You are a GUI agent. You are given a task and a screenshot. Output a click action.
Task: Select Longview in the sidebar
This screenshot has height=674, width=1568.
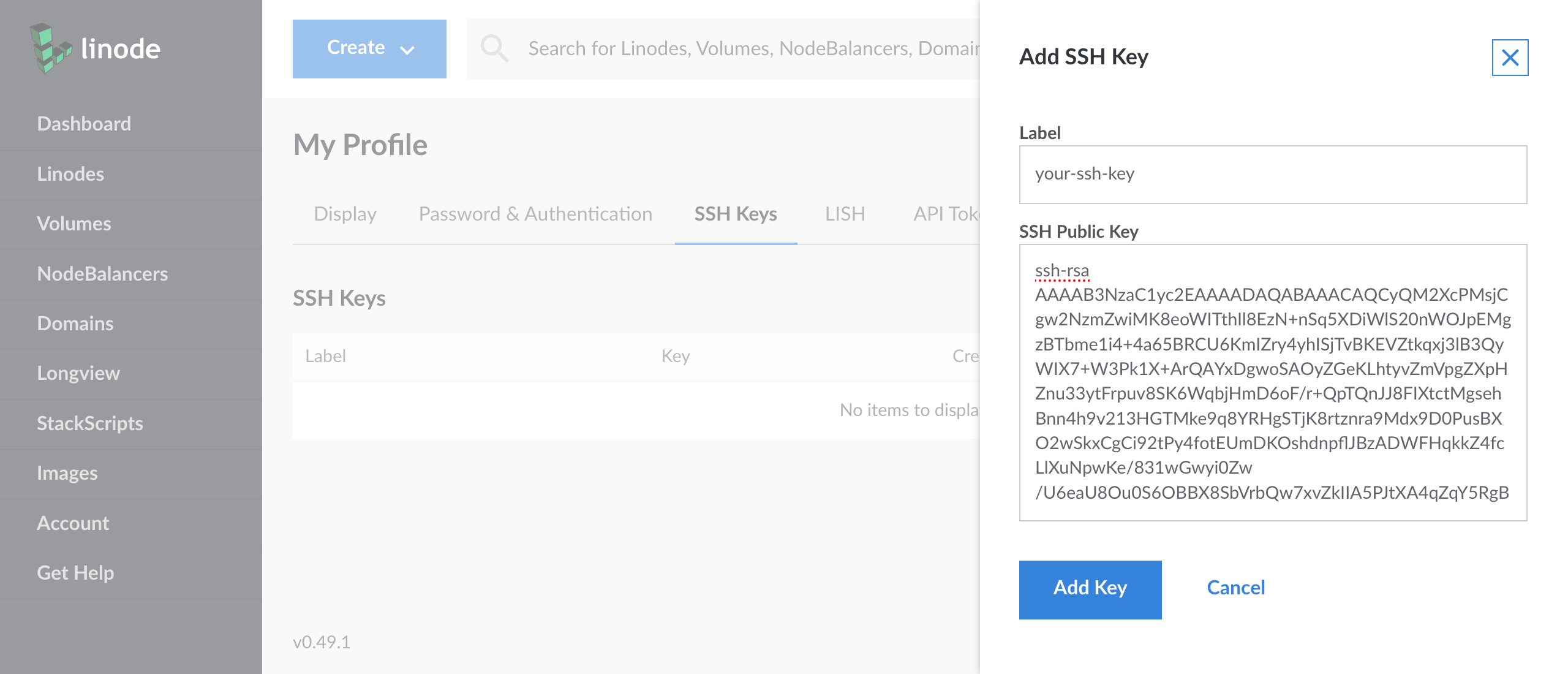point(78,373)
